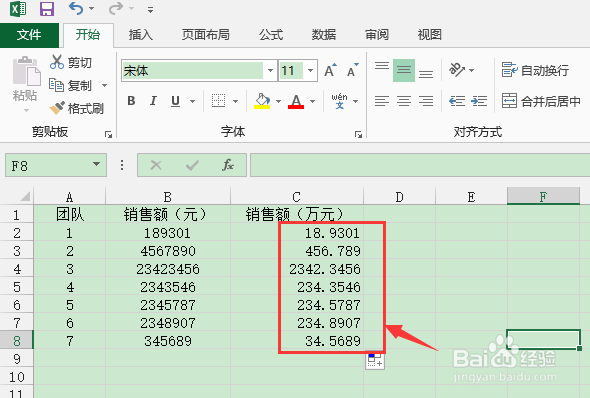This screenshot has height=398, width=590.
Task: Click the Decrease Font Size icon
Action: pyautogui.click(x=353, y=70)
